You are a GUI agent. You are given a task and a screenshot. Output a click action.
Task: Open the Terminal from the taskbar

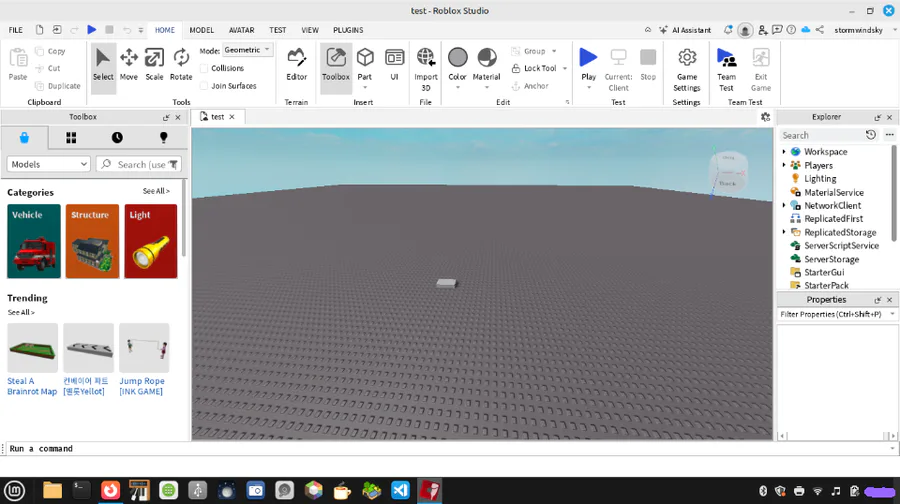coord(81,491)
